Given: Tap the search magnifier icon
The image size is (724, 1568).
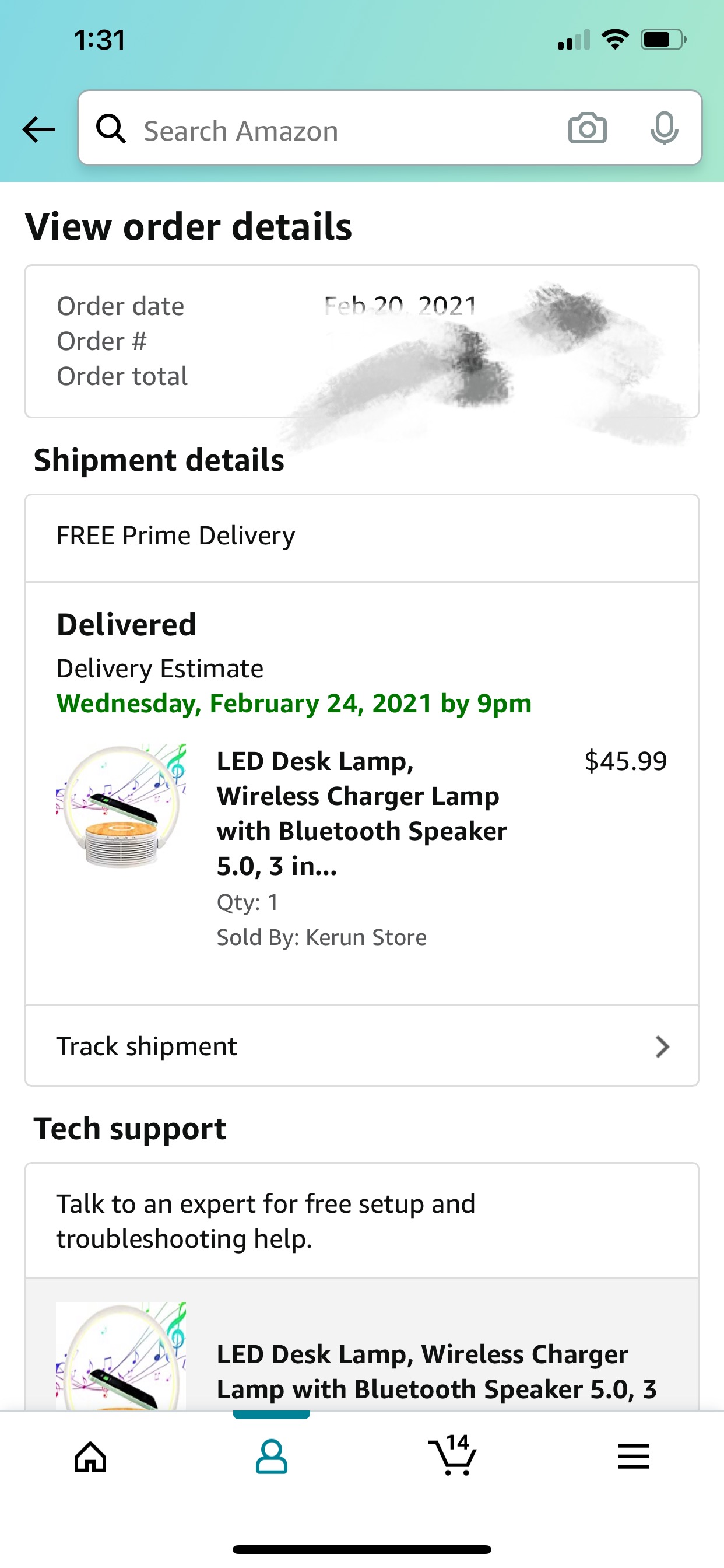Looking at the screenshot, I should coord(111,129).
